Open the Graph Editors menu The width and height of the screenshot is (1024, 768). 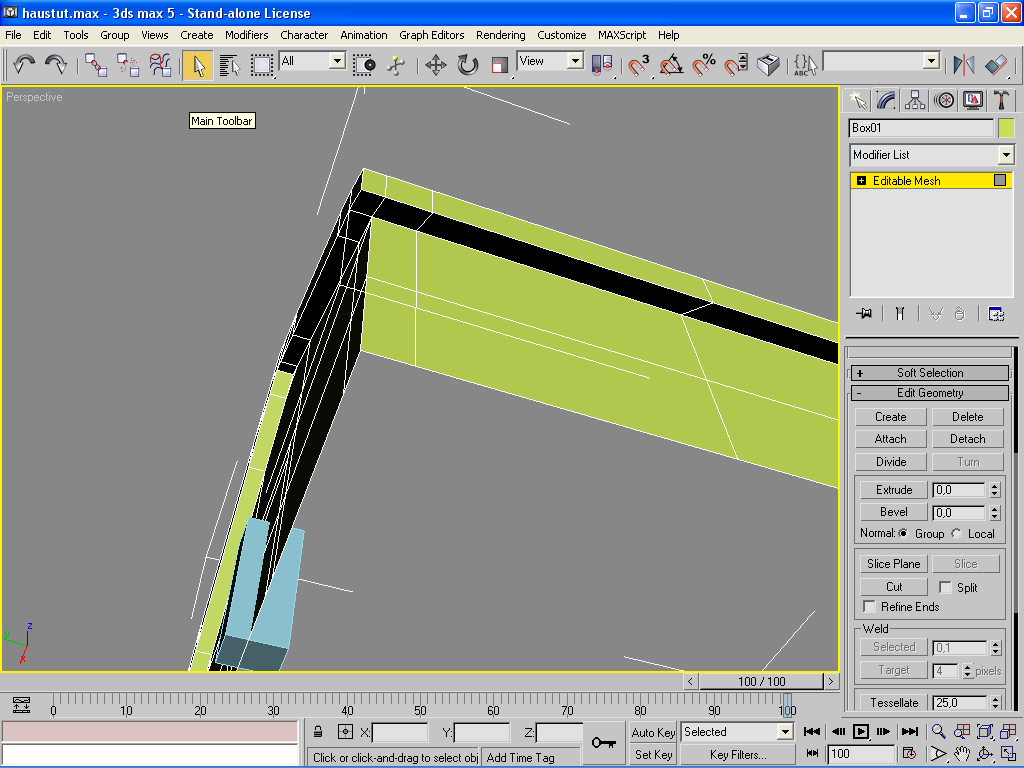tap(432, 35)
